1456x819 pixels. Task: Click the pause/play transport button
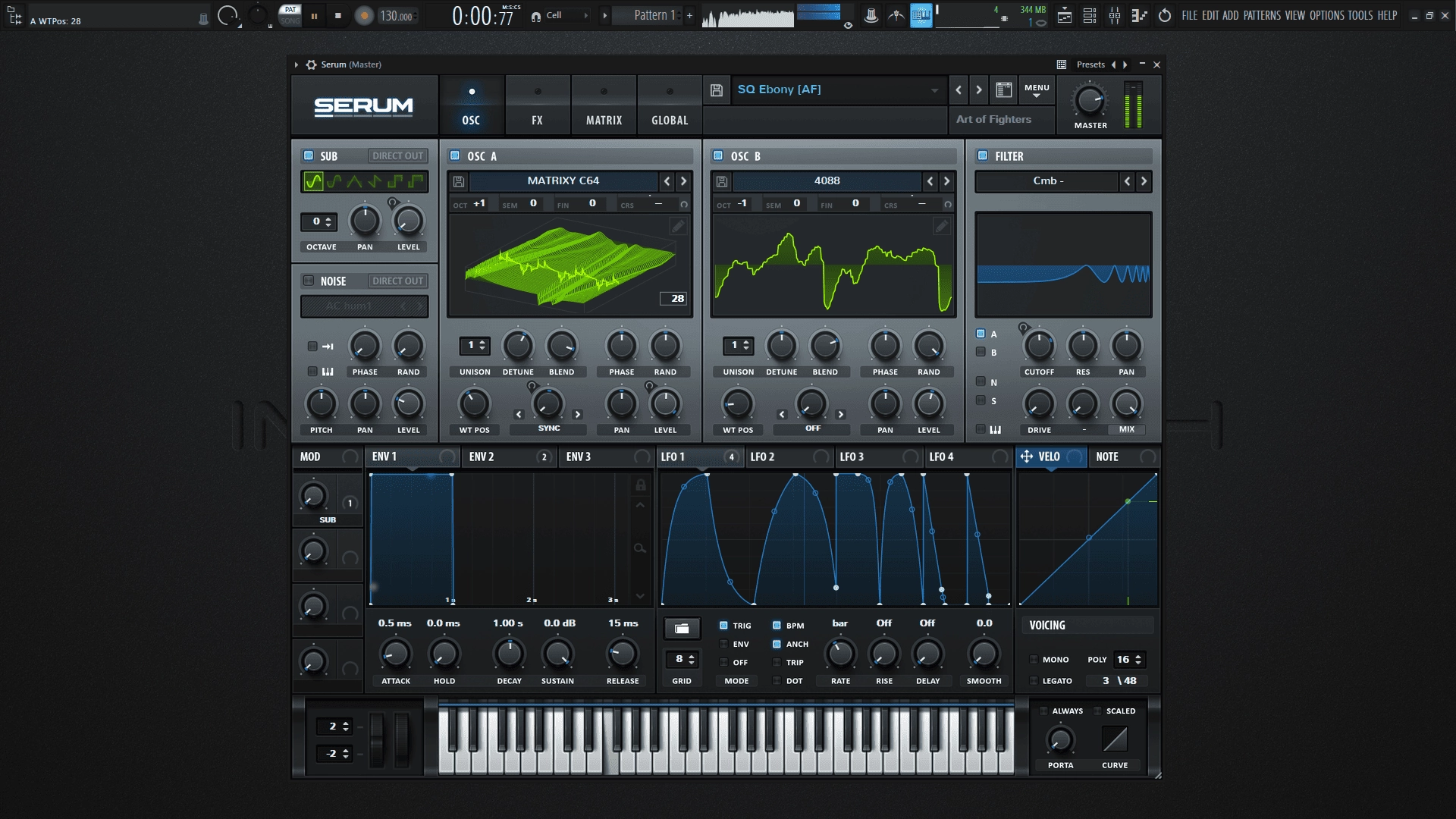314,15
